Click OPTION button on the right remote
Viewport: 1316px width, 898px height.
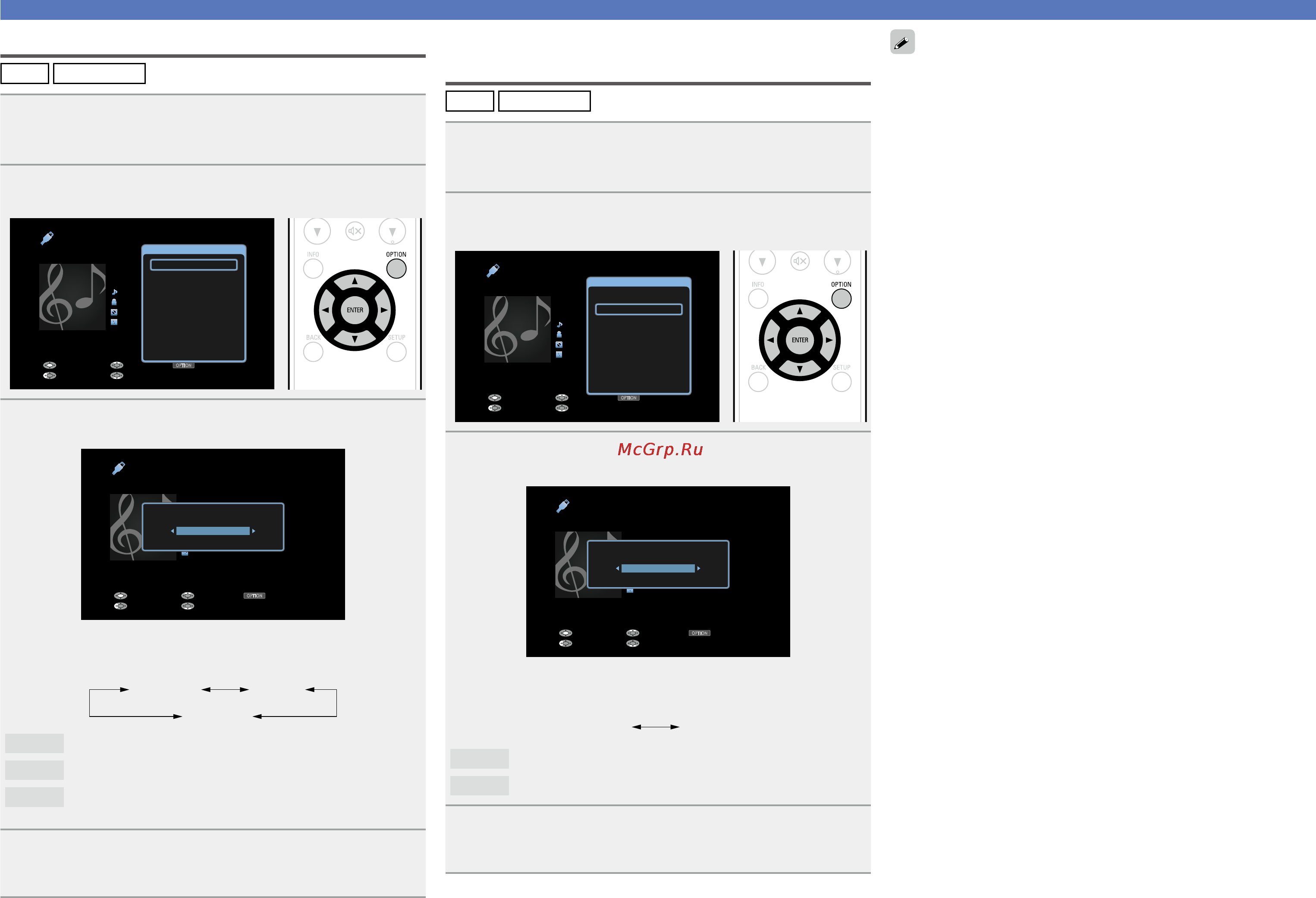pyautogui.click(x=842, y=299)
